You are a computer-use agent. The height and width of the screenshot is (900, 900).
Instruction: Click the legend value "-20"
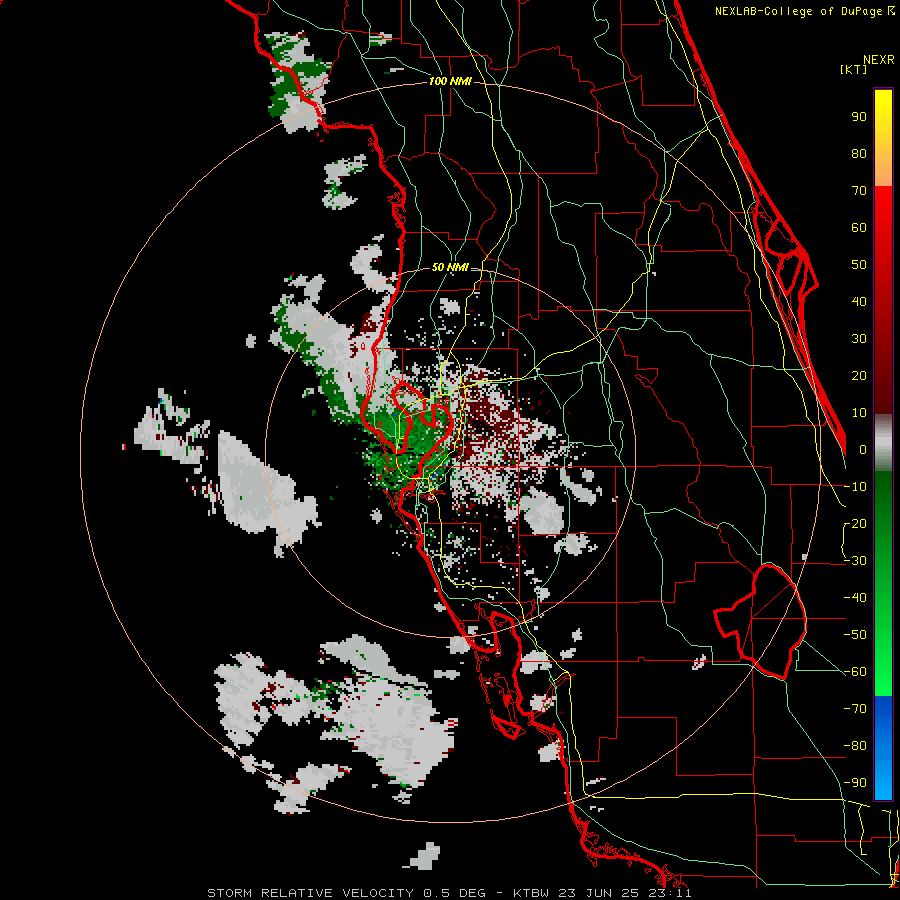pyautogui.click(x=855, y=524)
